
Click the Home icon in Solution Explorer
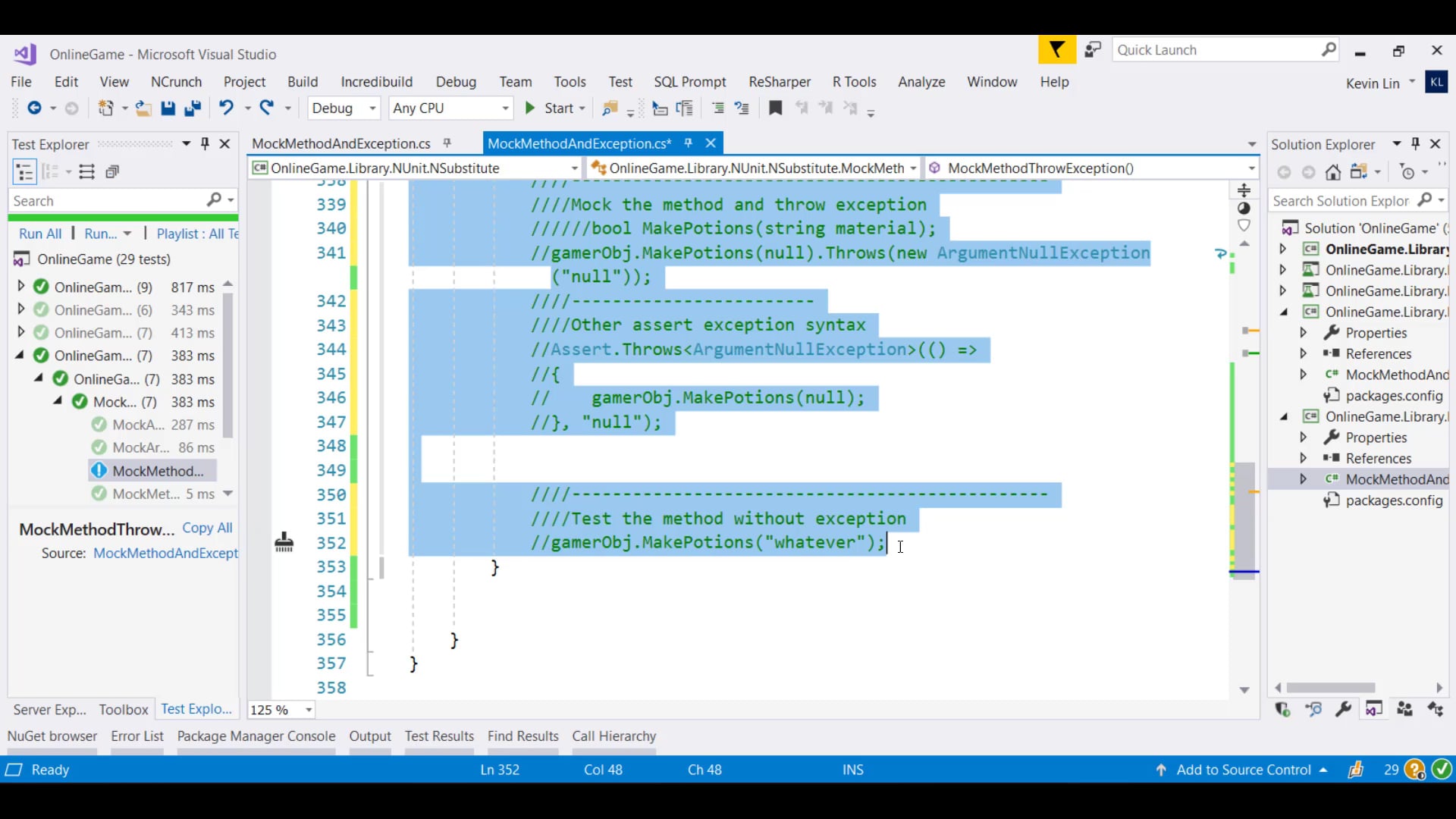pos(1333,172)
